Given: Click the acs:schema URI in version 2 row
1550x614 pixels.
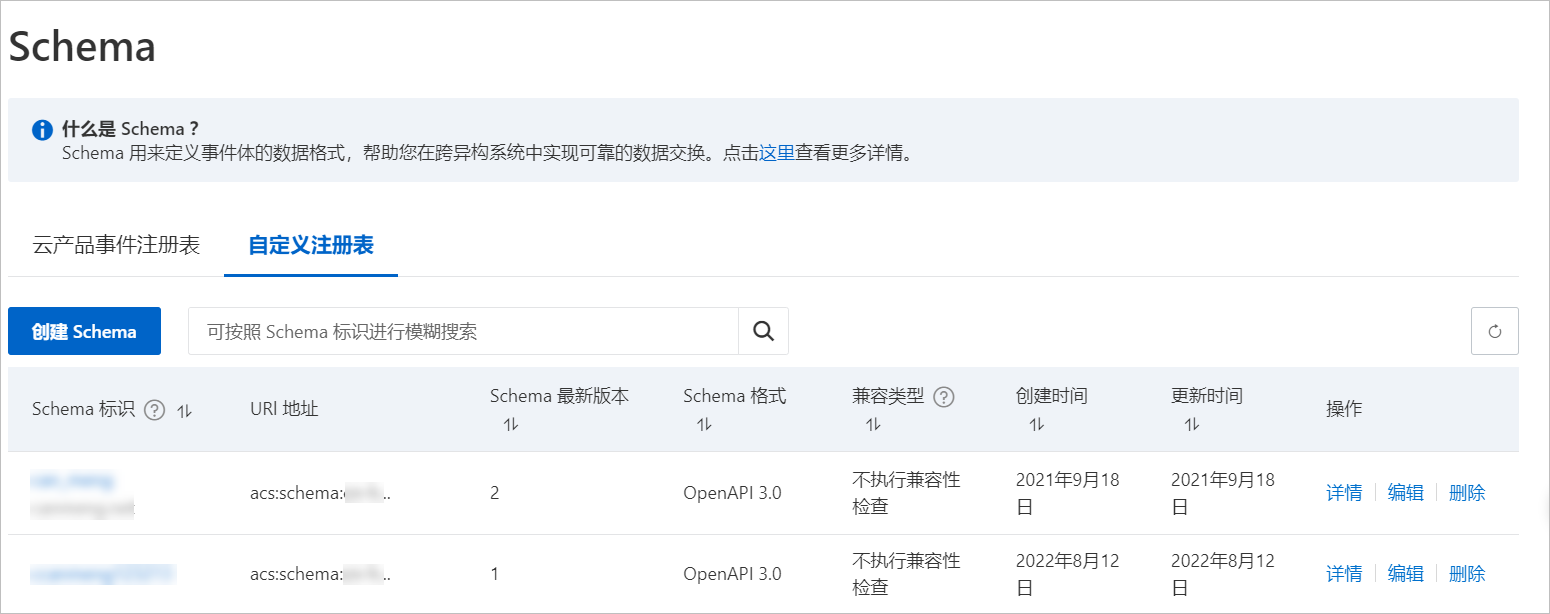Looking at the screenshot, I should coord(320,493).
